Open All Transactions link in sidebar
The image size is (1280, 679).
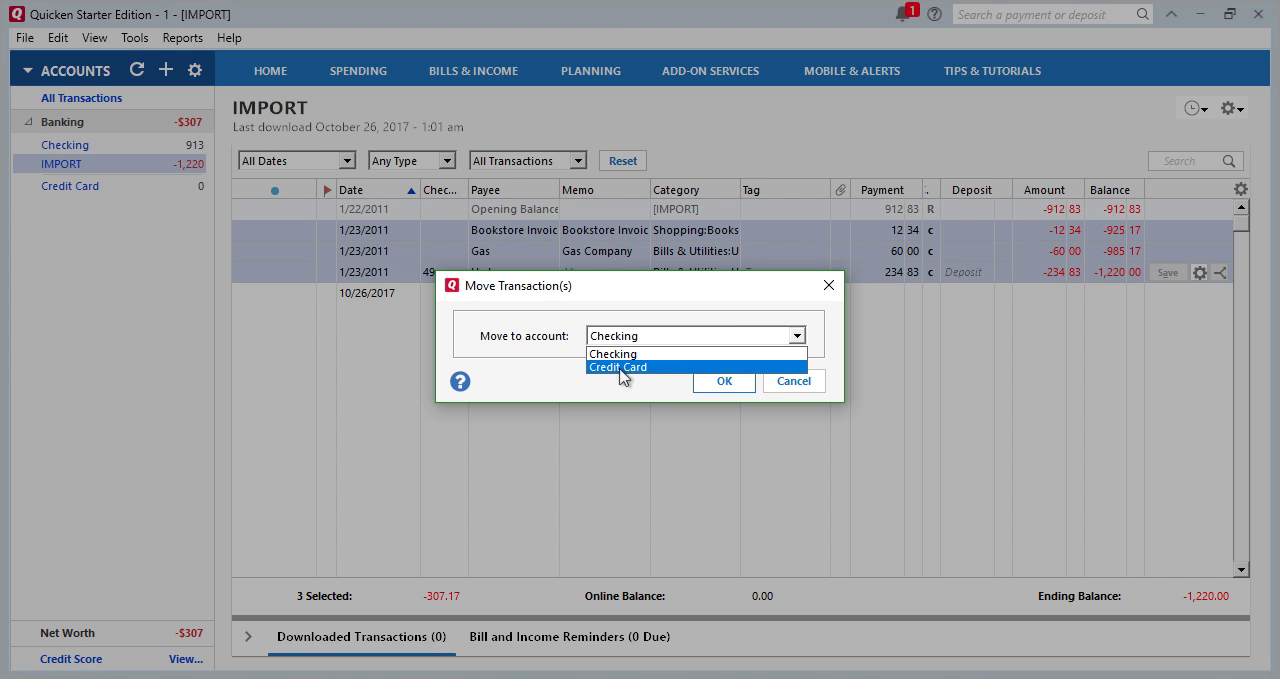coord(81,98)
